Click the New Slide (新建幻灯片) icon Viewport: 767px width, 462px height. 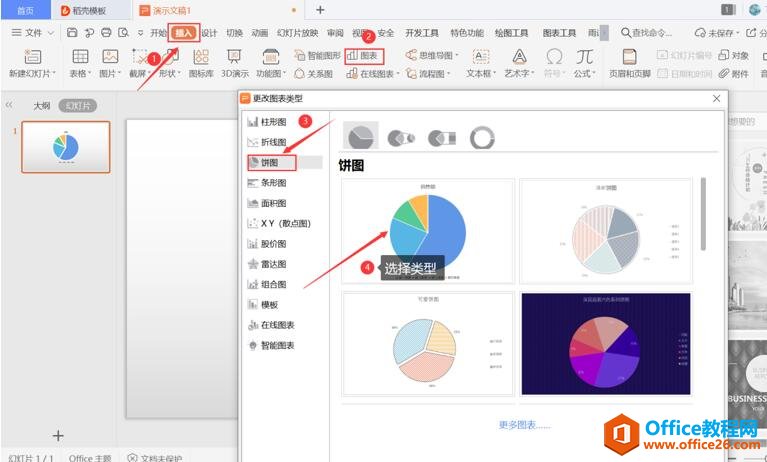(33, 57)
